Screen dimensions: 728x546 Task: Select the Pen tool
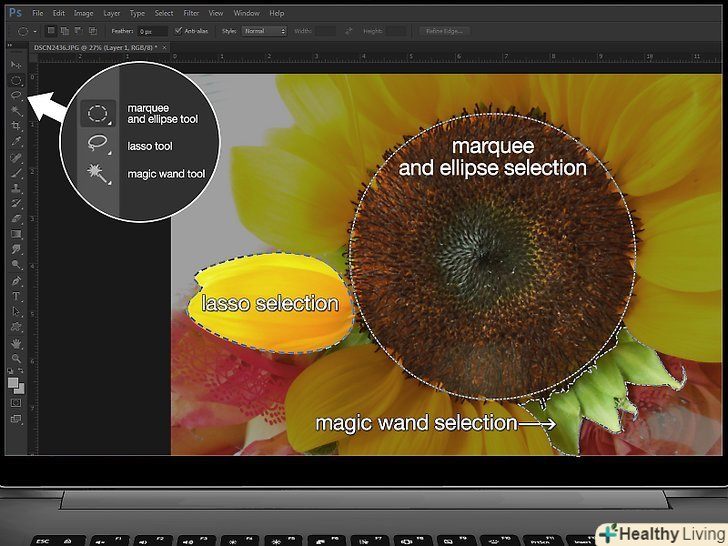pyautogui.click(x=16, y=281)
